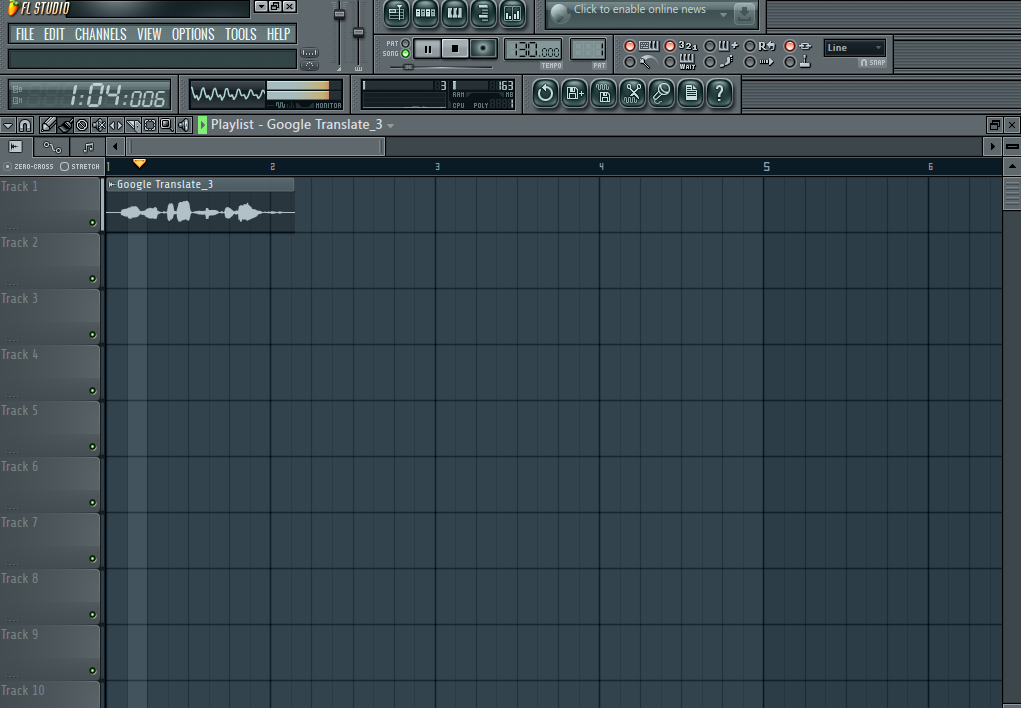Switch to pattern clips note tab
Screen dimensions: 1021x708
pyautogui.click(x=88, y=147)
